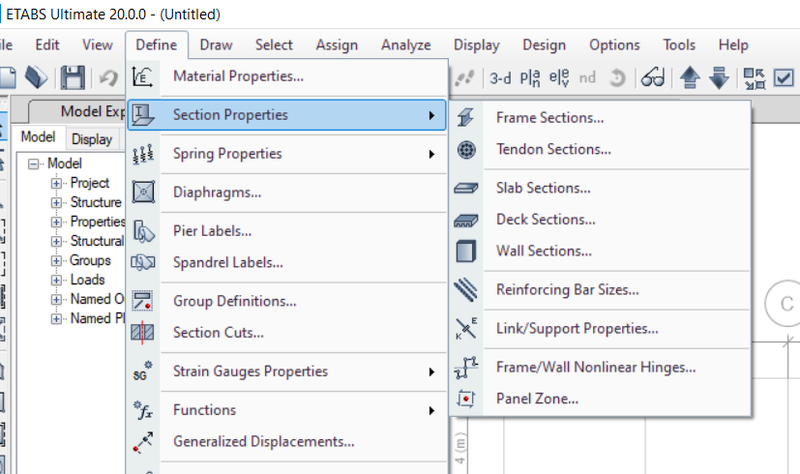Switch to 3-d view toolbar button

pyautogui.click(x=500, y=78)
